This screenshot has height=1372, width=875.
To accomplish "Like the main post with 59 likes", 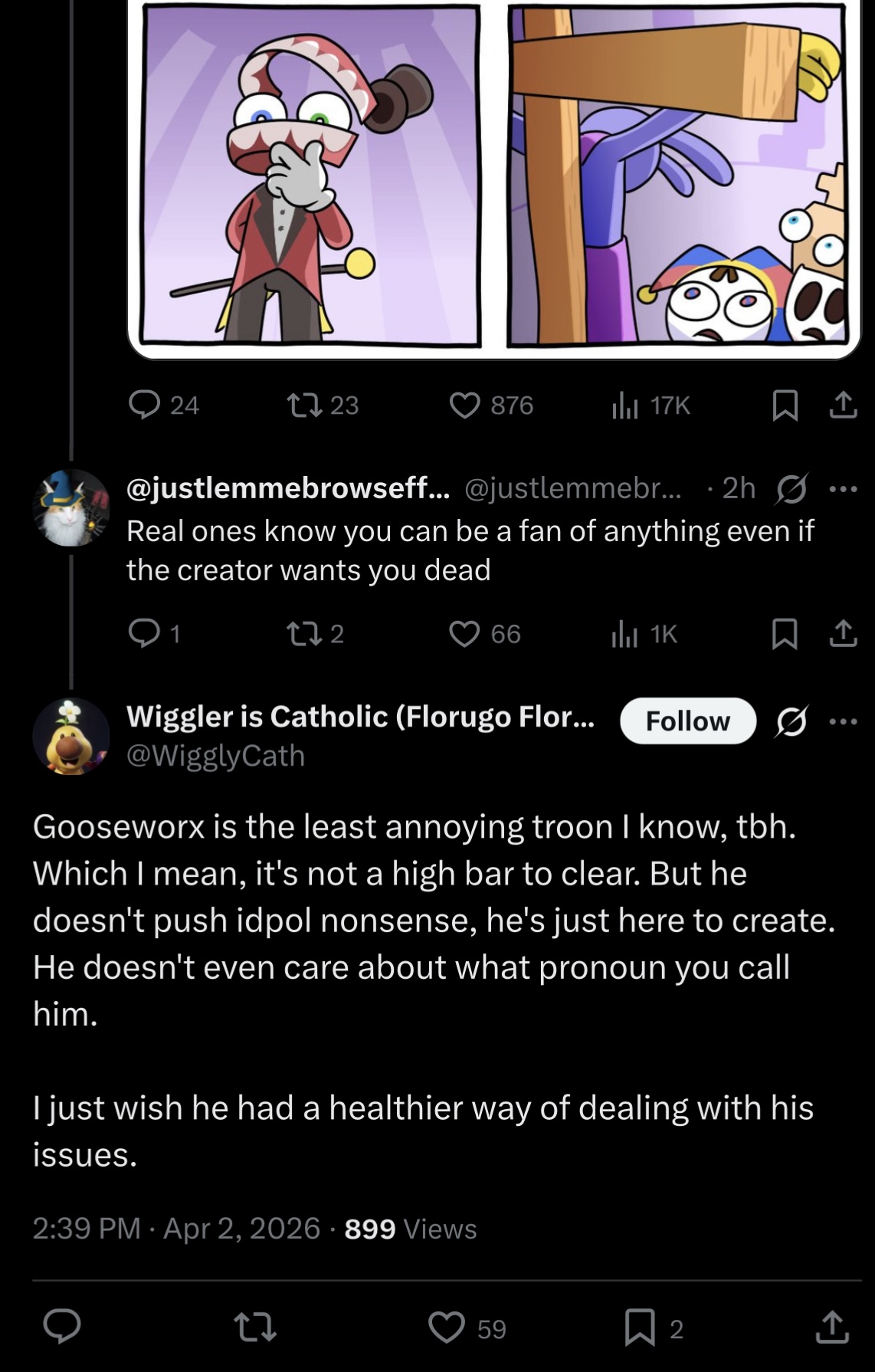I will pos(467,1328).
